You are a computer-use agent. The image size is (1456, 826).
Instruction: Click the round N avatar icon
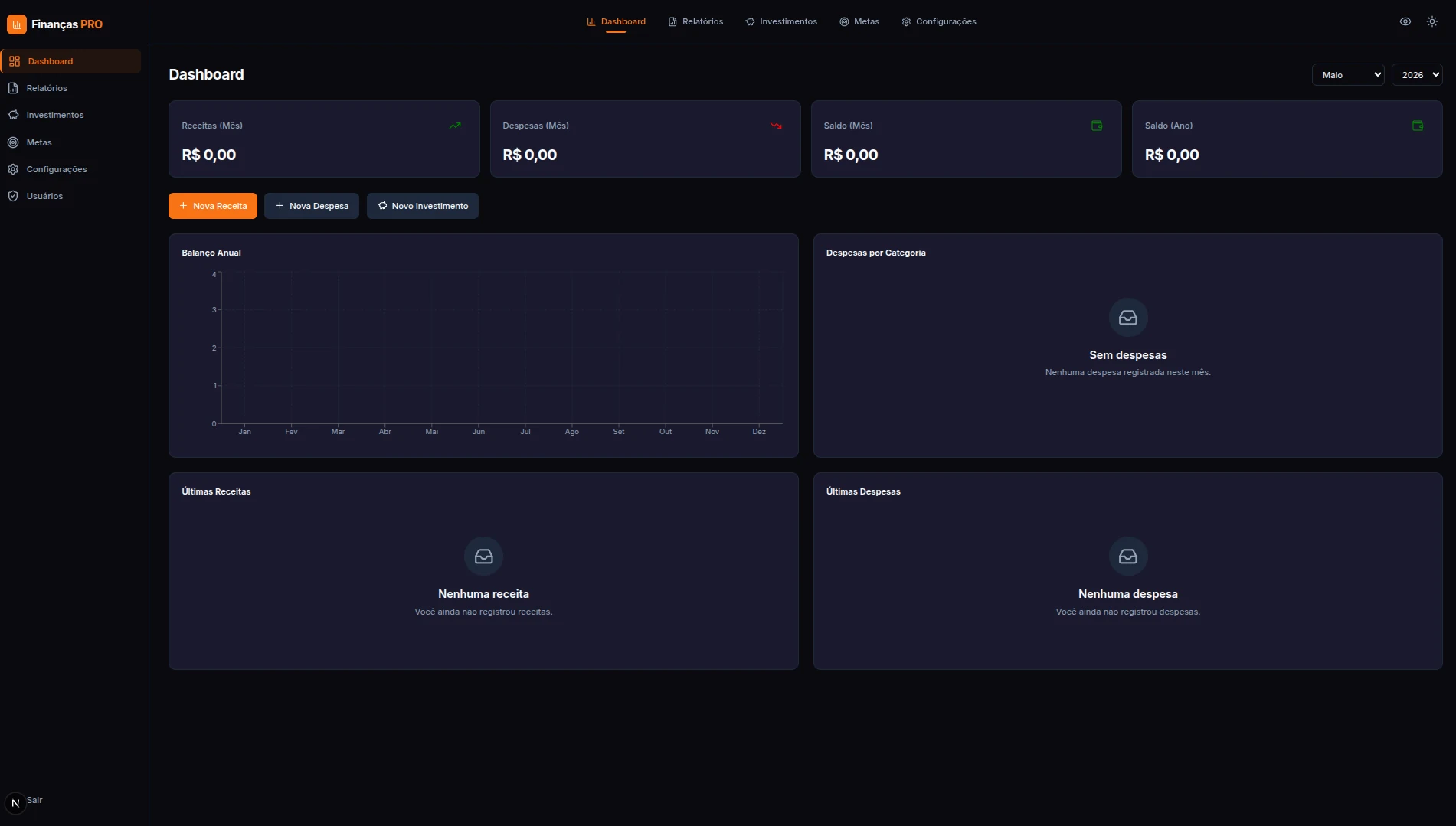pos(15,803)
